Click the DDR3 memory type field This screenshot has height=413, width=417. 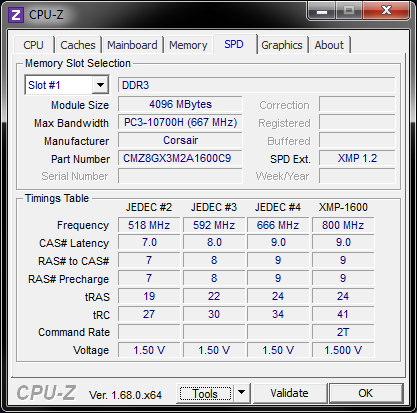click(257, 85)
